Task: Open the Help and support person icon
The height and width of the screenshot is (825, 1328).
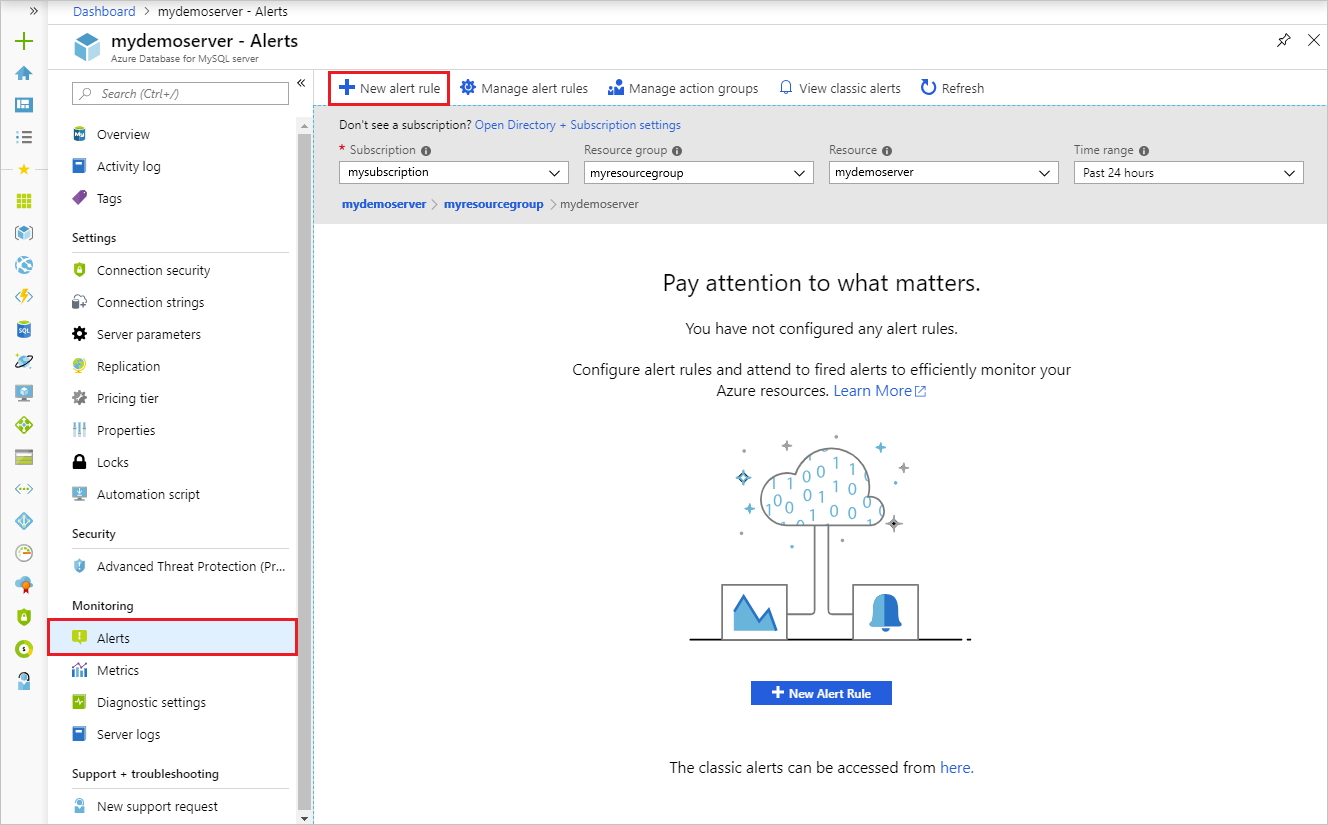Action: [x=24, y=681]
